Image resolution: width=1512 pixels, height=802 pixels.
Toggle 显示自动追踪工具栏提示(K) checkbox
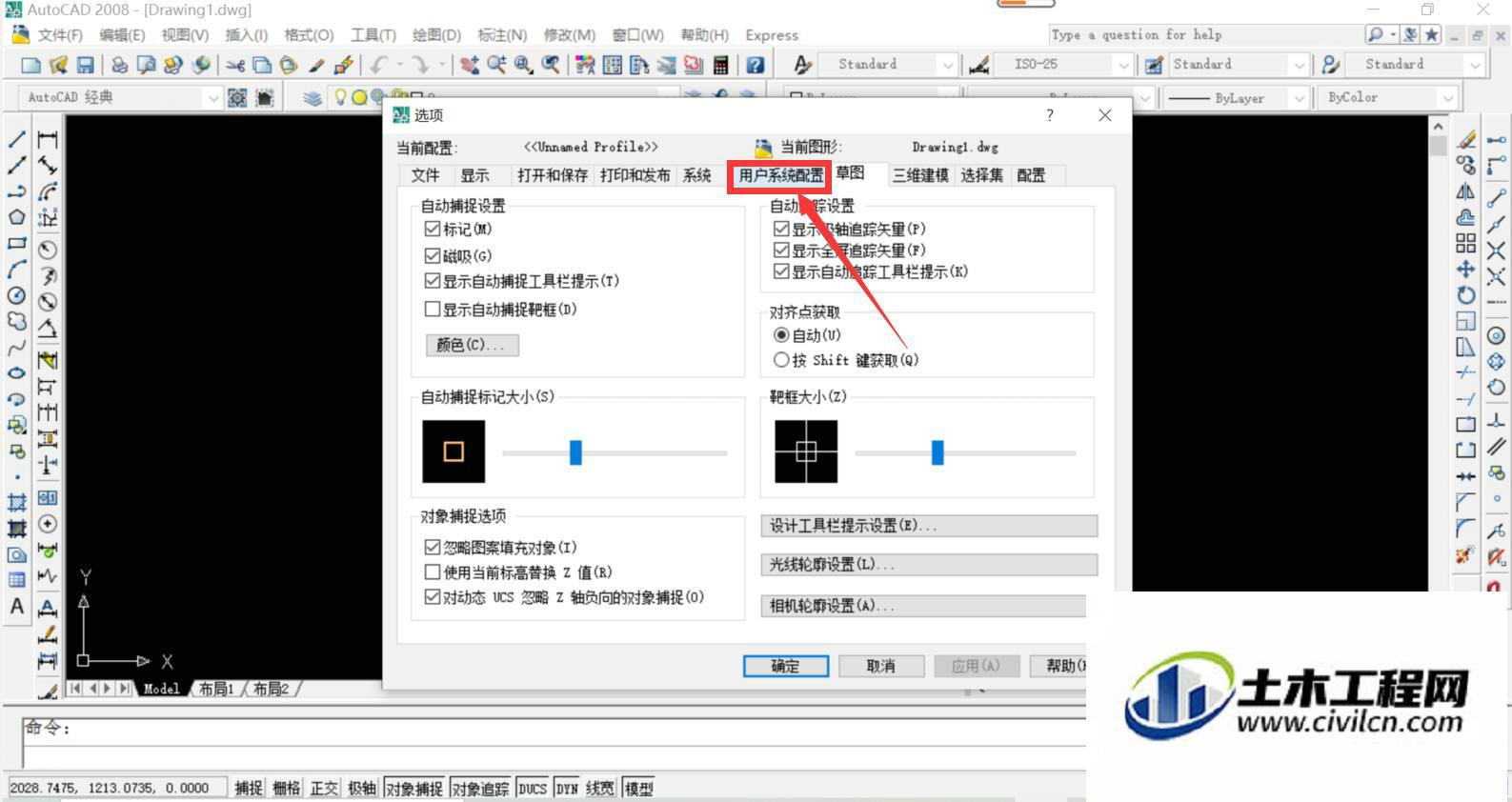pos(782,272)
